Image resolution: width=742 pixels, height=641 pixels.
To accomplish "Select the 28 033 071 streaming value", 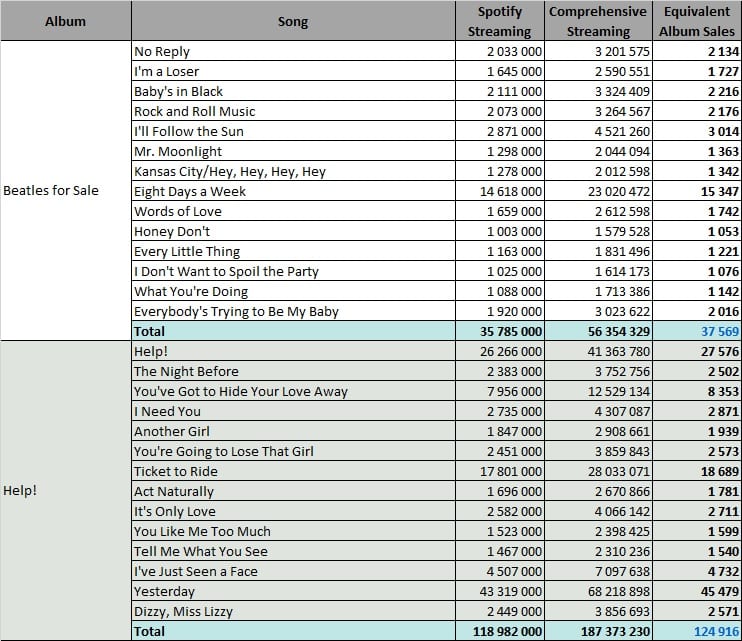I will coord(598,471).
